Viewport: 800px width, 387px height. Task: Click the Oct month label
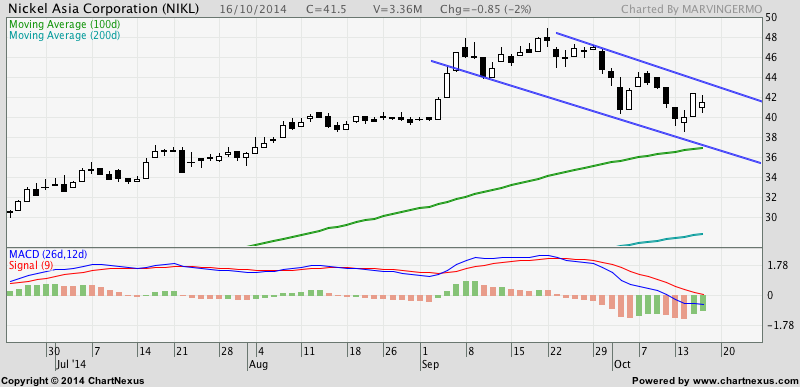[622, 365]
